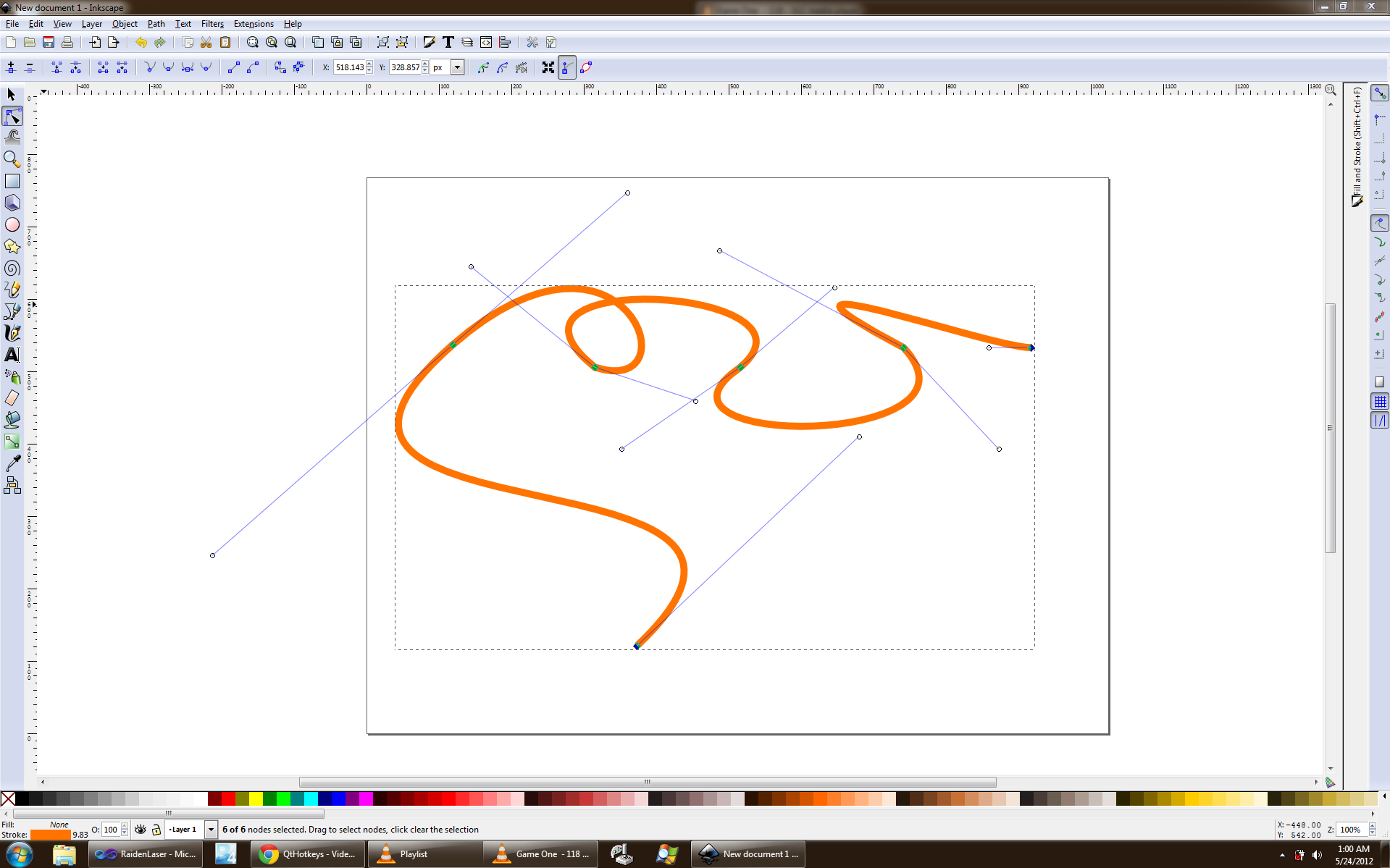Select the Rectangle tool
1390x868 pixels.
[12, 181]
